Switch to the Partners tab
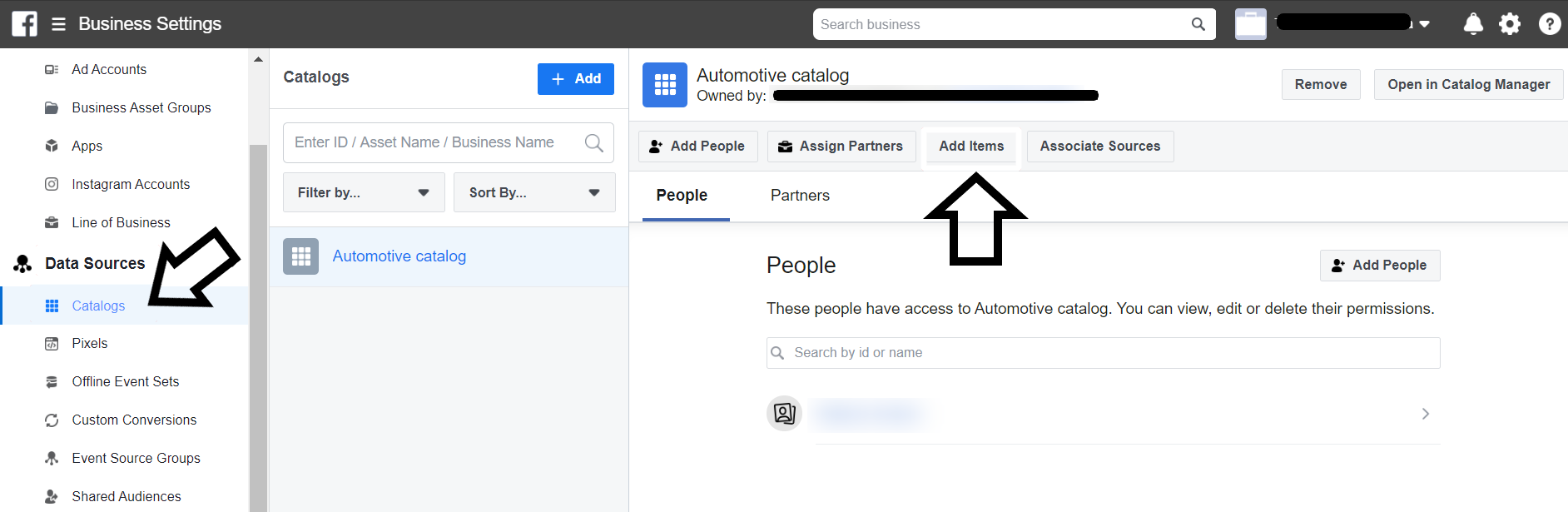Viewport: 1568px width, 512px height. (799, 196)
